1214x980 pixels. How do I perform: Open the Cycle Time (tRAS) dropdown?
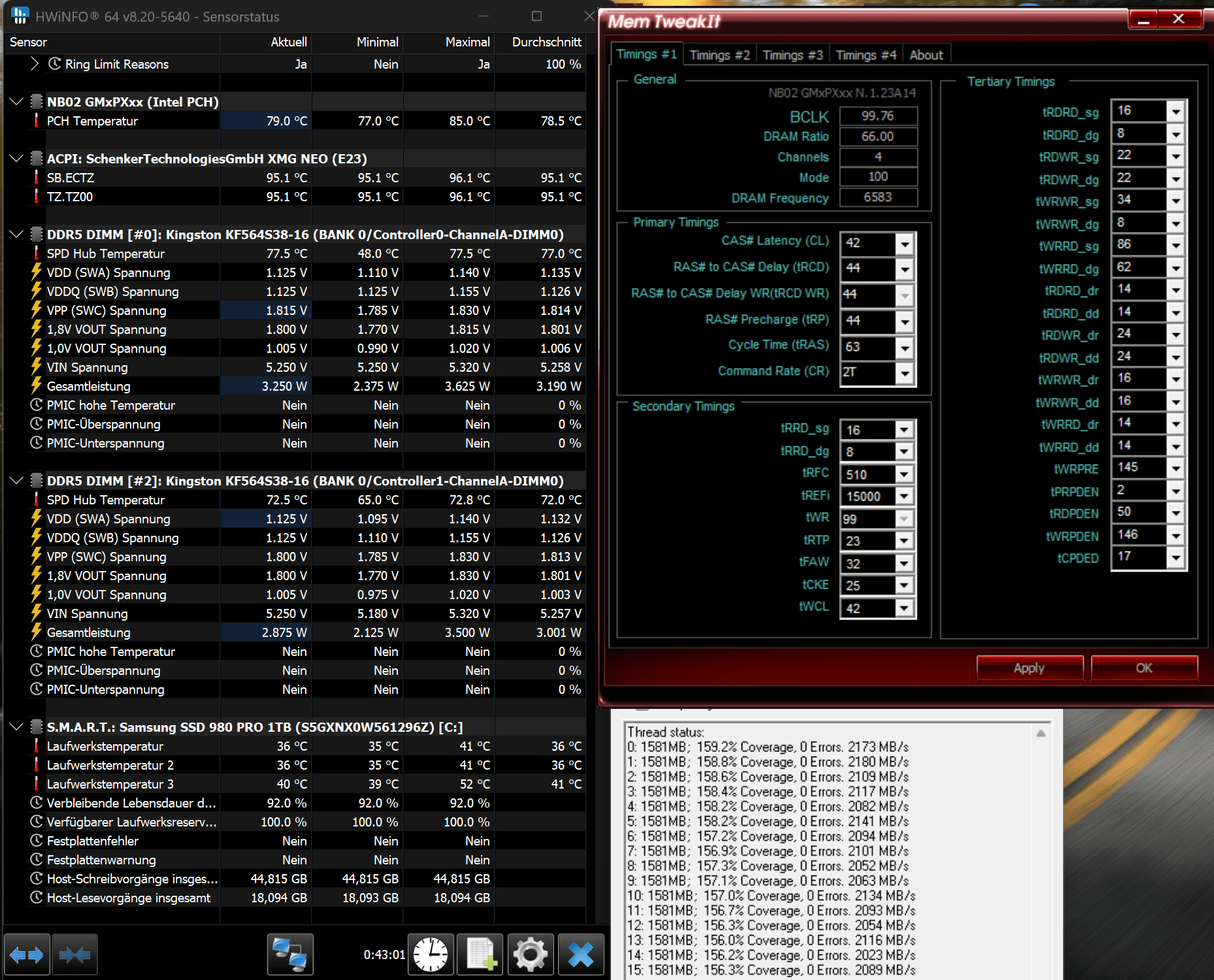click(904, 348)
